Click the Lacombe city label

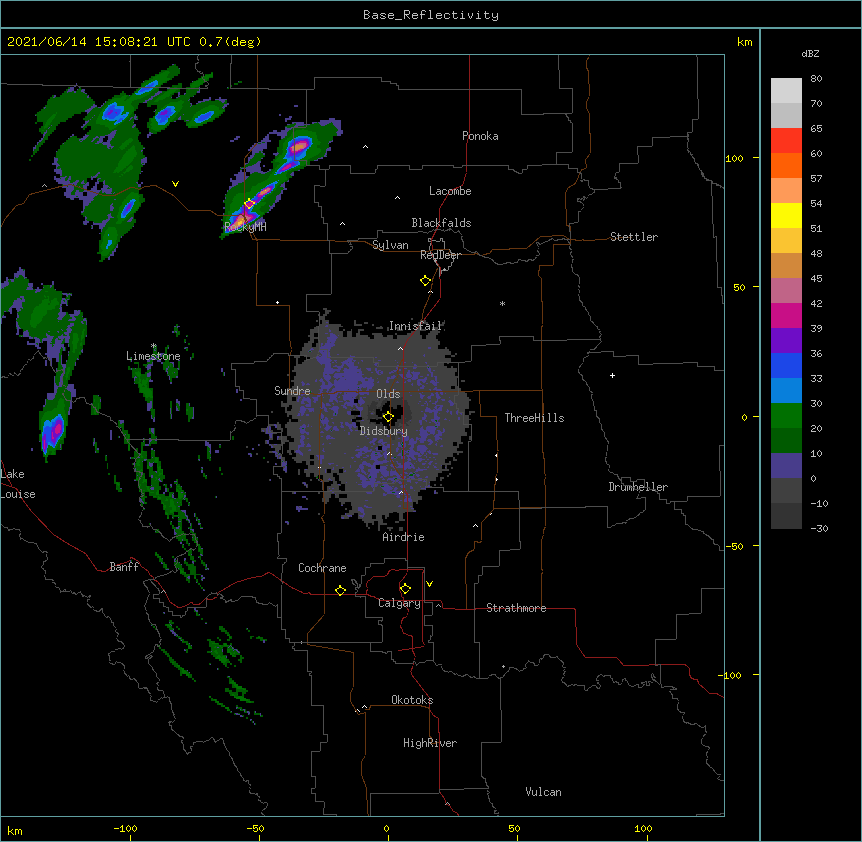[x=450, y=191]
